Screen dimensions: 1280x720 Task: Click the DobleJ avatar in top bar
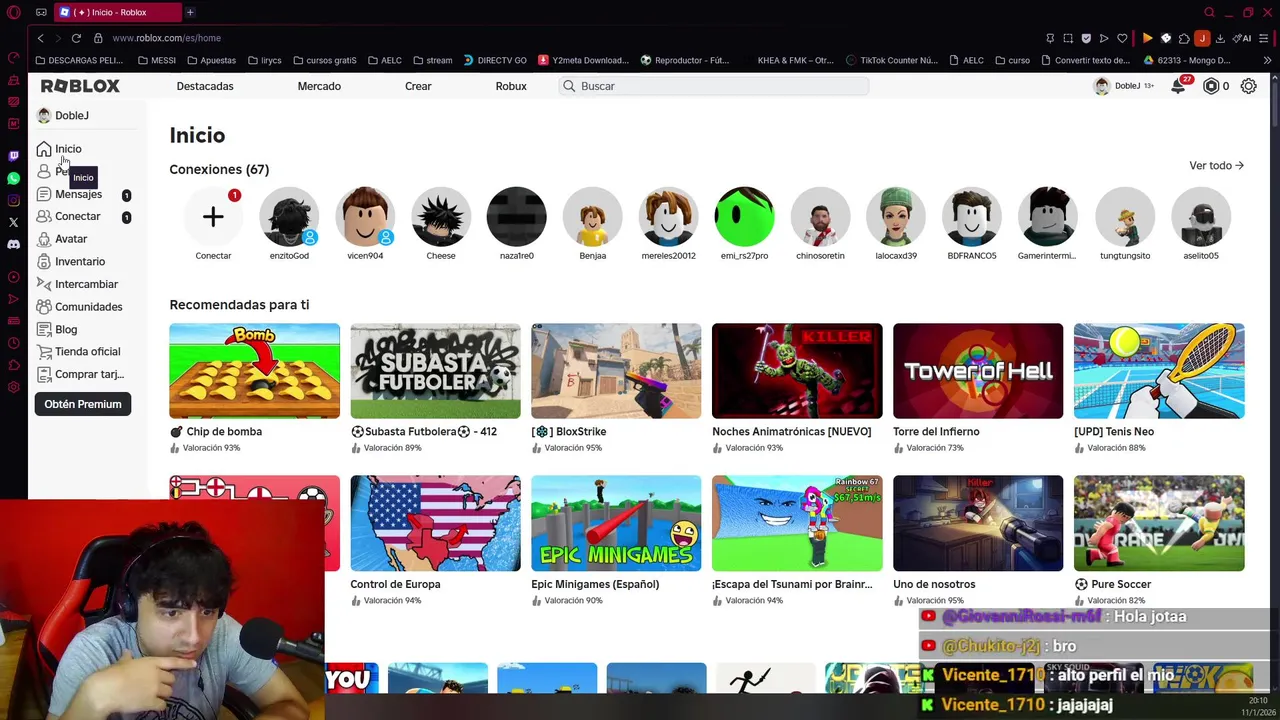[1102, 86]
